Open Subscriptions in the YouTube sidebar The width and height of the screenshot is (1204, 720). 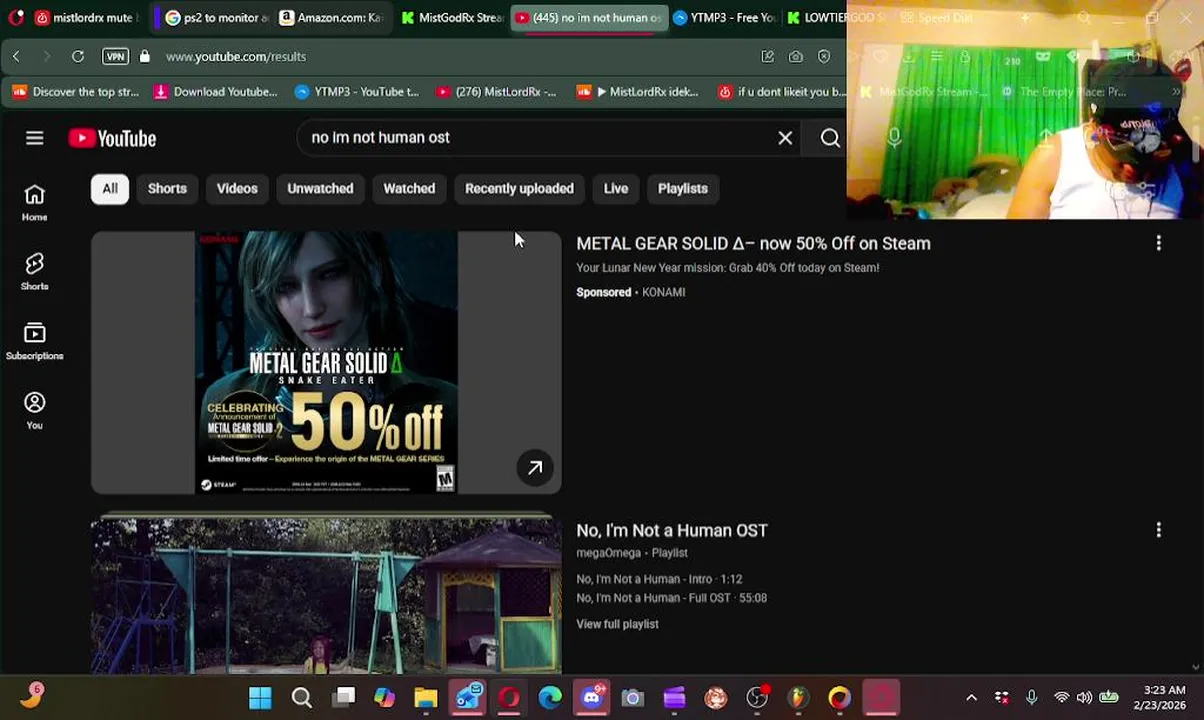click(x=34, y=341)
